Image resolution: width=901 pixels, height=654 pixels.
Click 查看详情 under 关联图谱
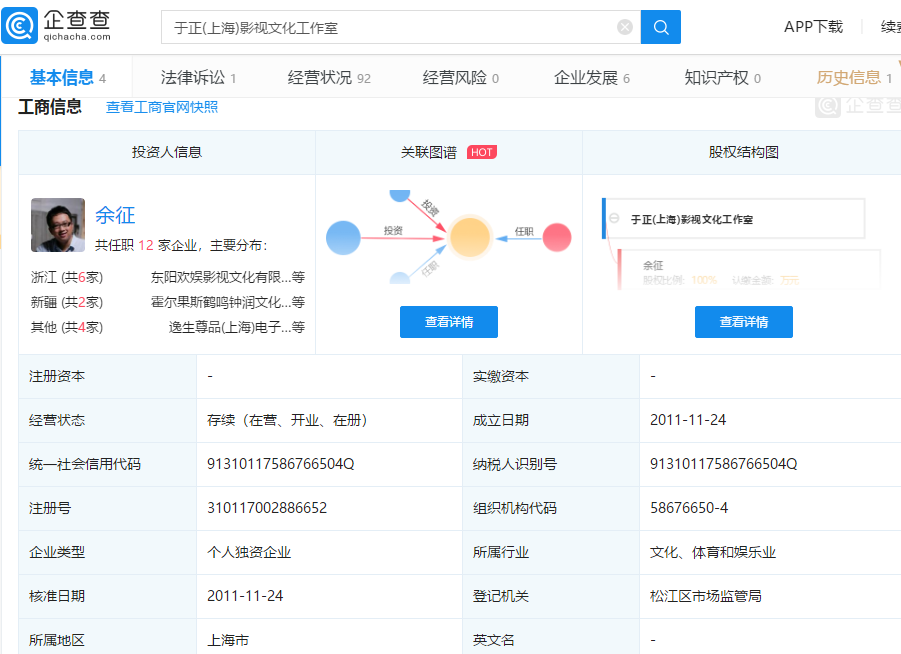tap(449, 322)
